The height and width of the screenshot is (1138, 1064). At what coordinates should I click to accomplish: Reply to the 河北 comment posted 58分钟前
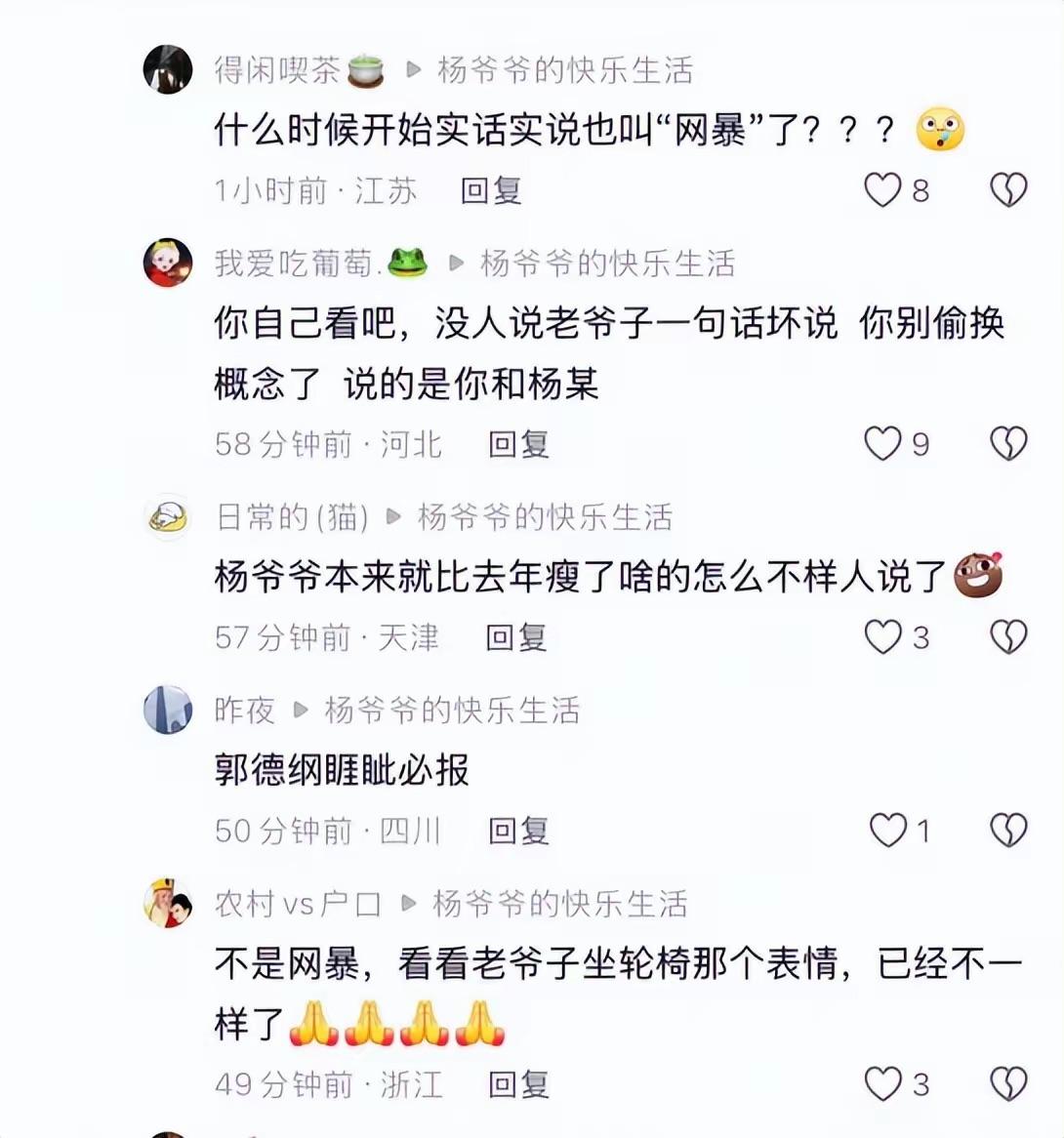point(518,444)
